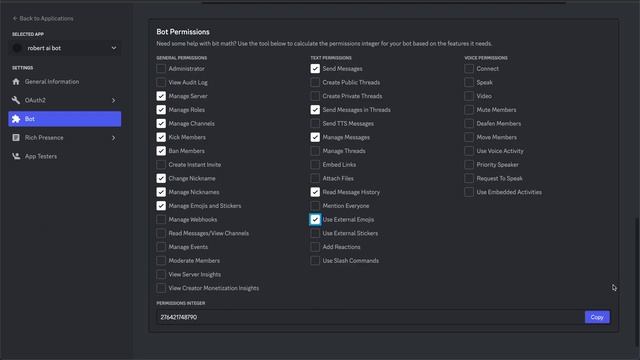Screen dimensions: 640x360
Task: Enable View Creator Monetization Insights checkbox
Action: (161, 288)
